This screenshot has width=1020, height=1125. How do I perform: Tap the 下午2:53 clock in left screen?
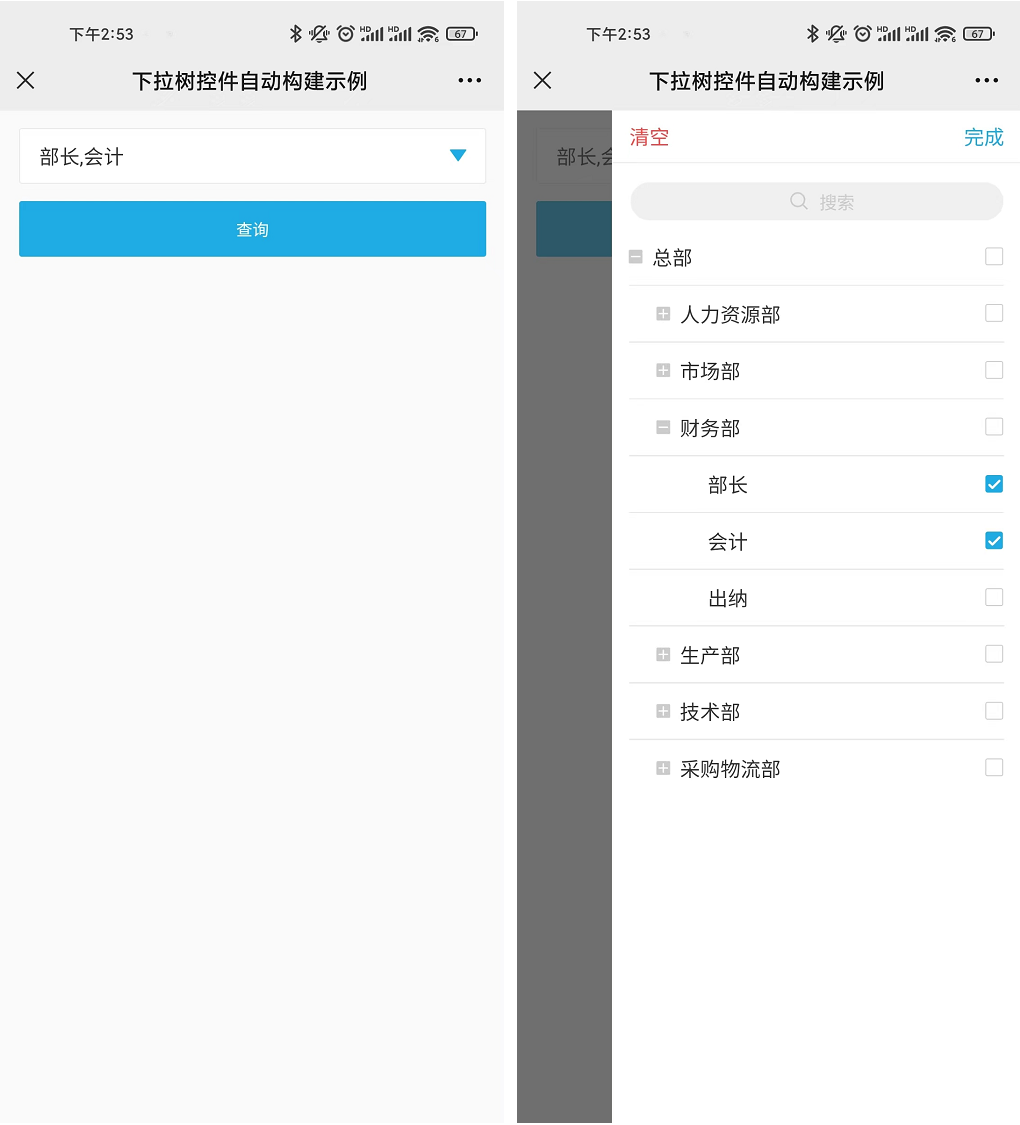coord(101,34)
